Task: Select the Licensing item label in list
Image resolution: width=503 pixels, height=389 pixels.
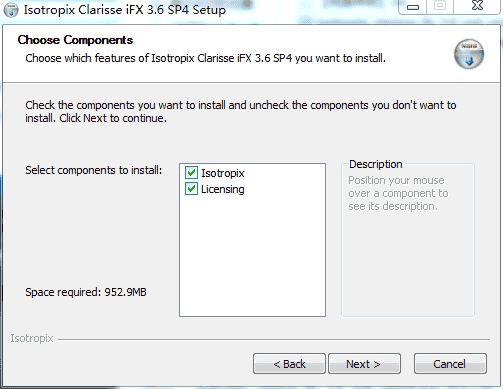Action: tap(223, 189)
